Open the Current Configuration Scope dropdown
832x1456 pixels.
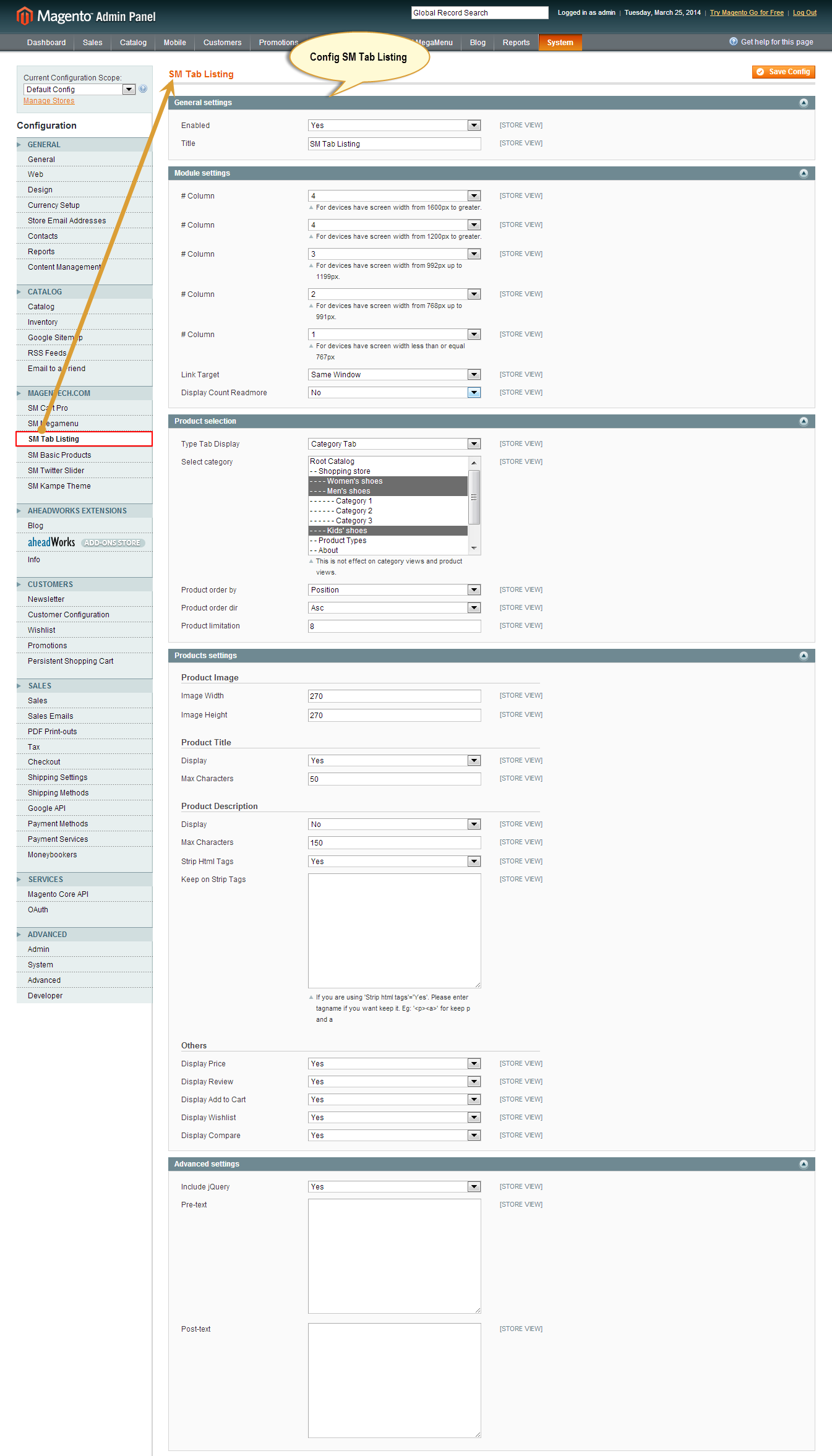click(79, 90)
